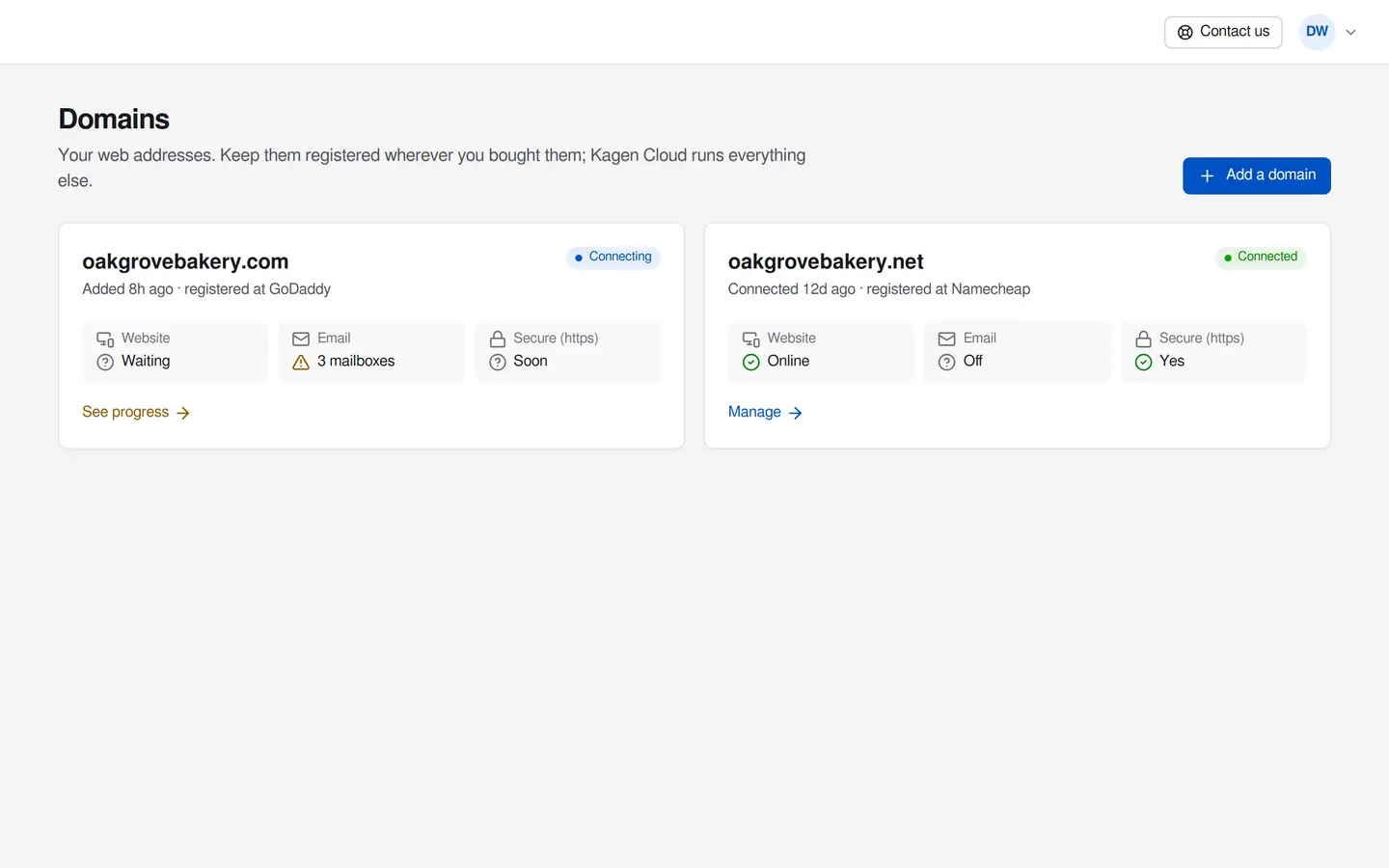Click the arrow icon next to See progress
This screenshot has height=868, width=1389.
tap(183, 413)
